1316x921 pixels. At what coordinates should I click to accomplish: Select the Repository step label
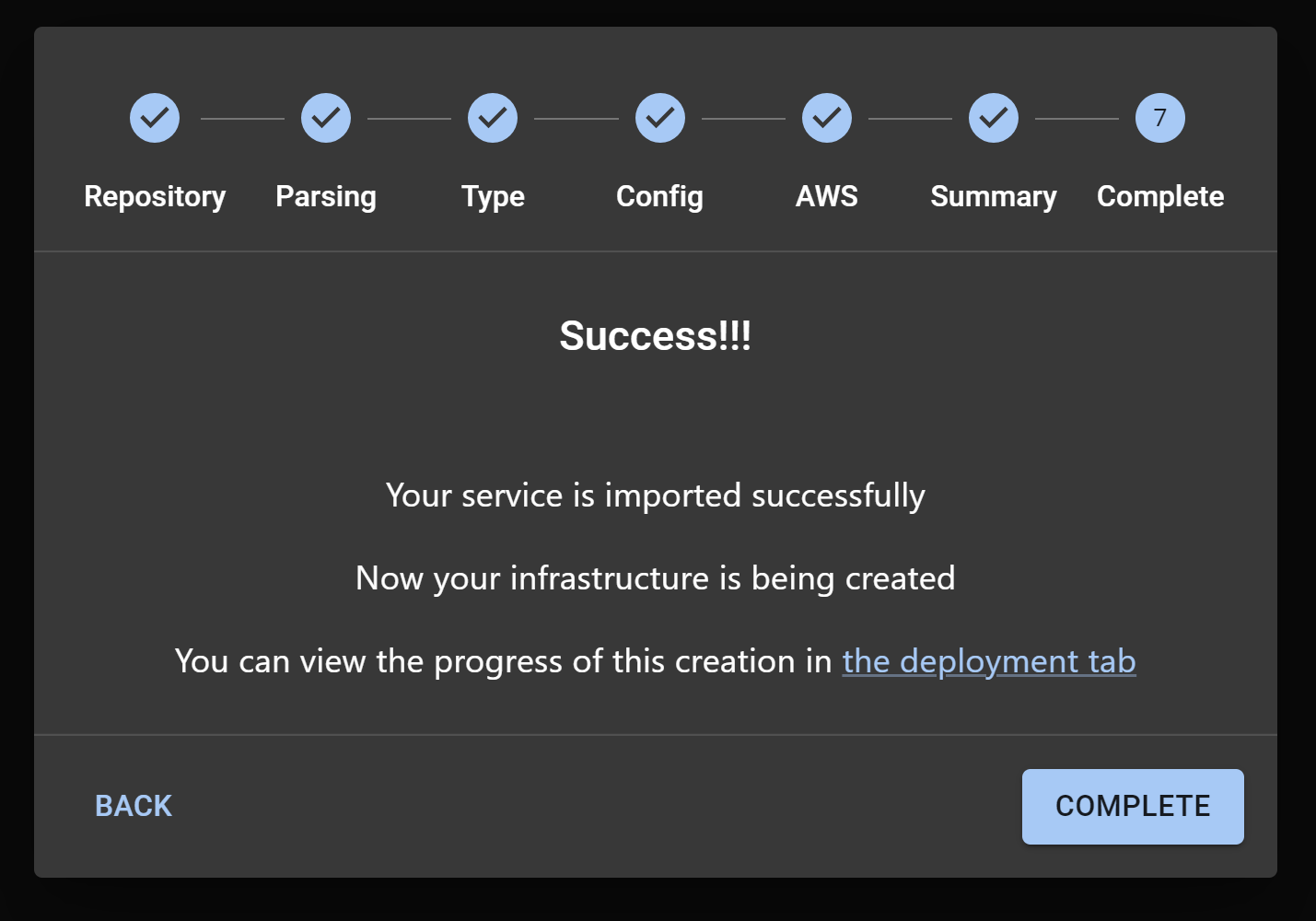(155, 197)
